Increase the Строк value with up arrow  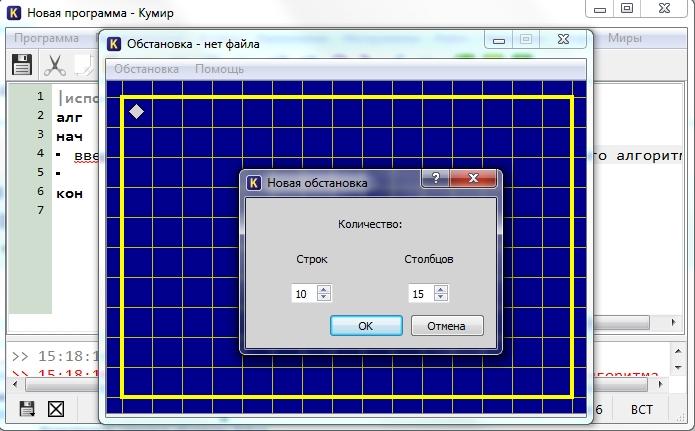click(324, 289)
